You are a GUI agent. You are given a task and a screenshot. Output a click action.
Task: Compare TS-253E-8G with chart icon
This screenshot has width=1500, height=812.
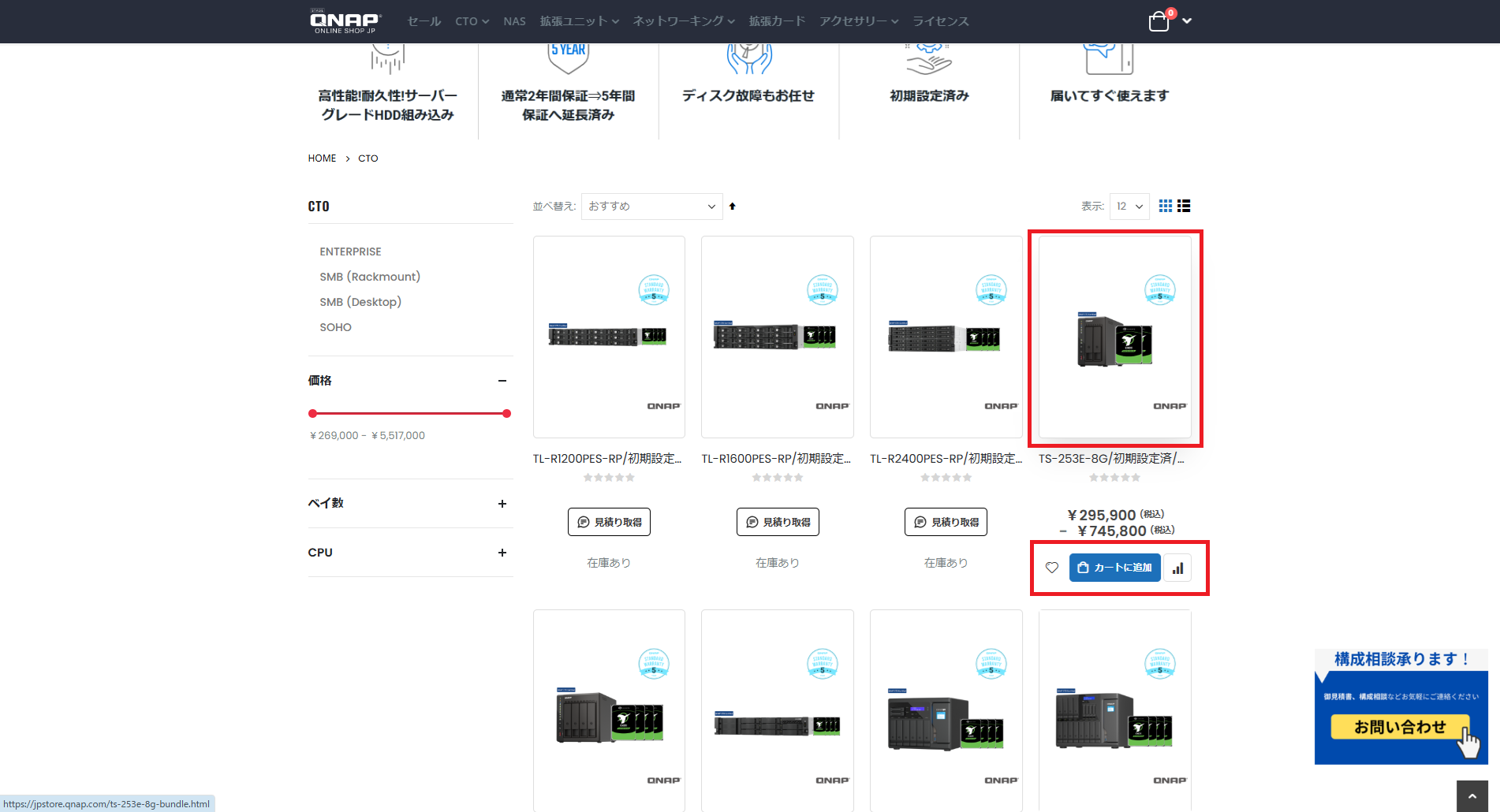click(x=1177, y=568)
